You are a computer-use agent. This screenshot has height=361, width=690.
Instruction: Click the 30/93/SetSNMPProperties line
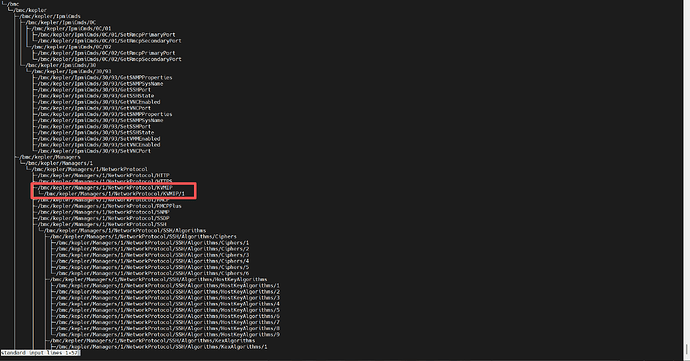coord(105,114)
